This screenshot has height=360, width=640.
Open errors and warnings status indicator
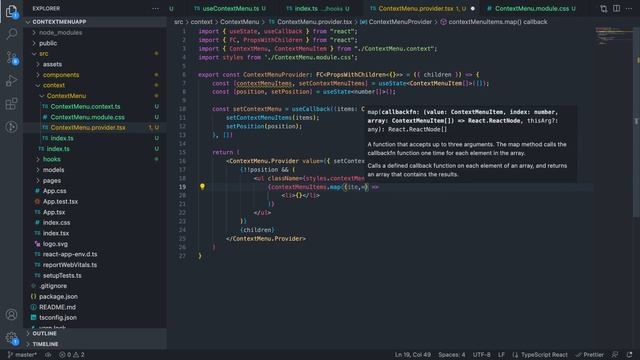(72, 355)
